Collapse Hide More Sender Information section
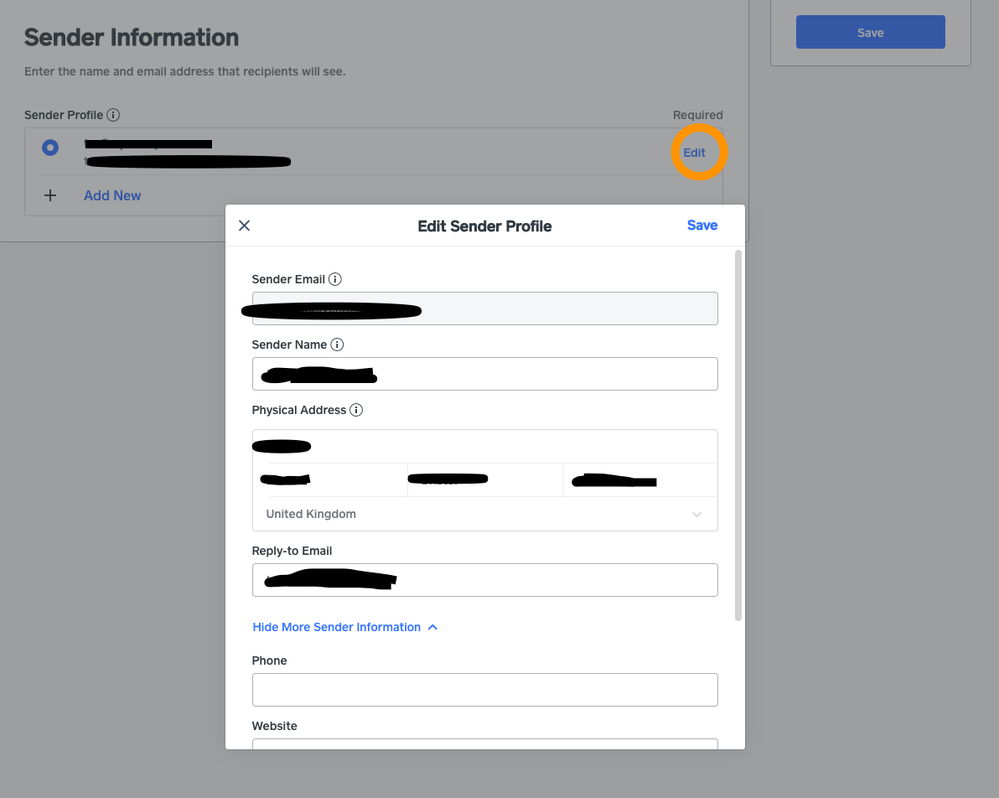 [x=345, y=627]
